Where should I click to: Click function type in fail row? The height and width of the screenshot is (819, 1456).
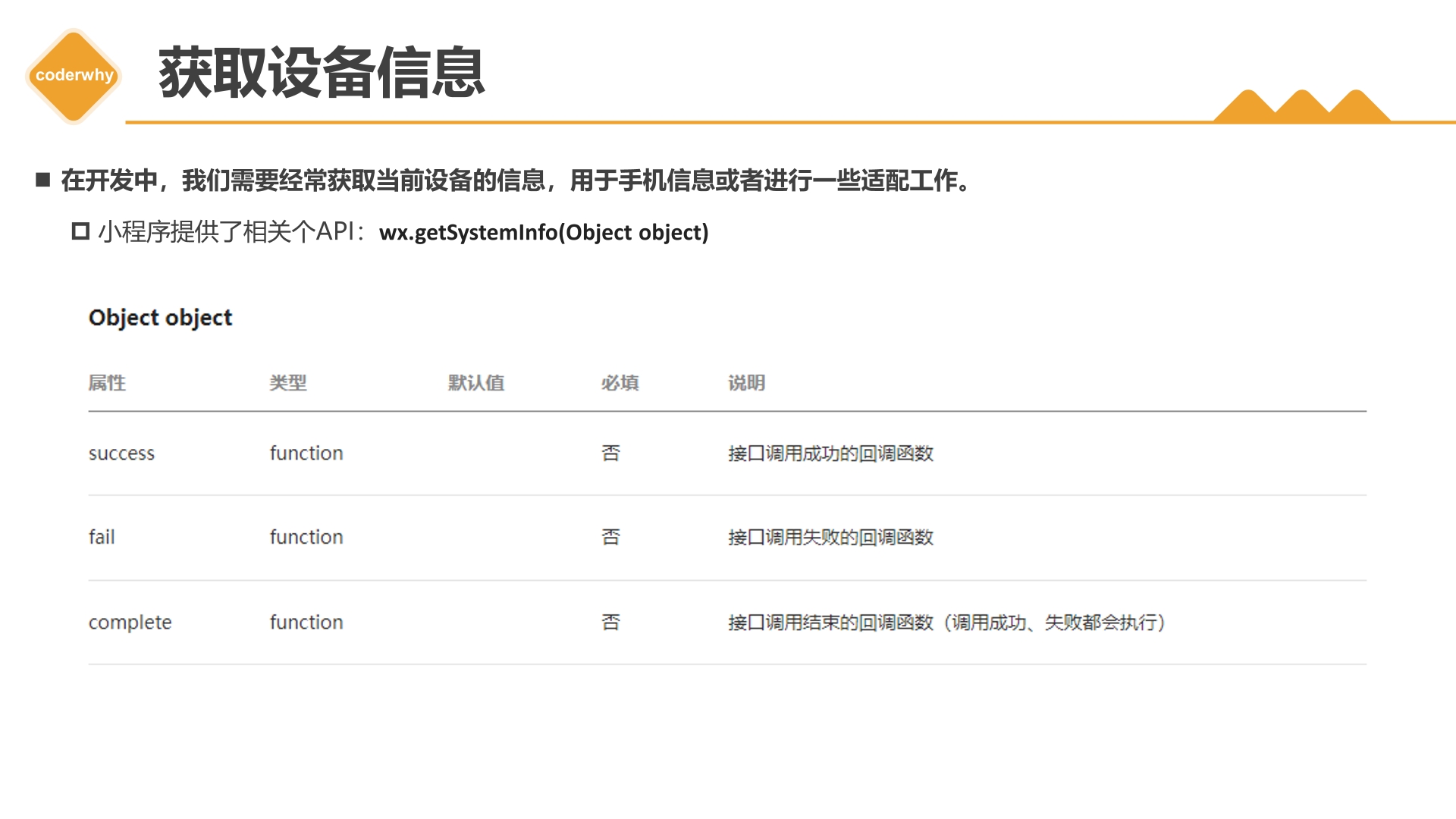click(x=306, y=537)
